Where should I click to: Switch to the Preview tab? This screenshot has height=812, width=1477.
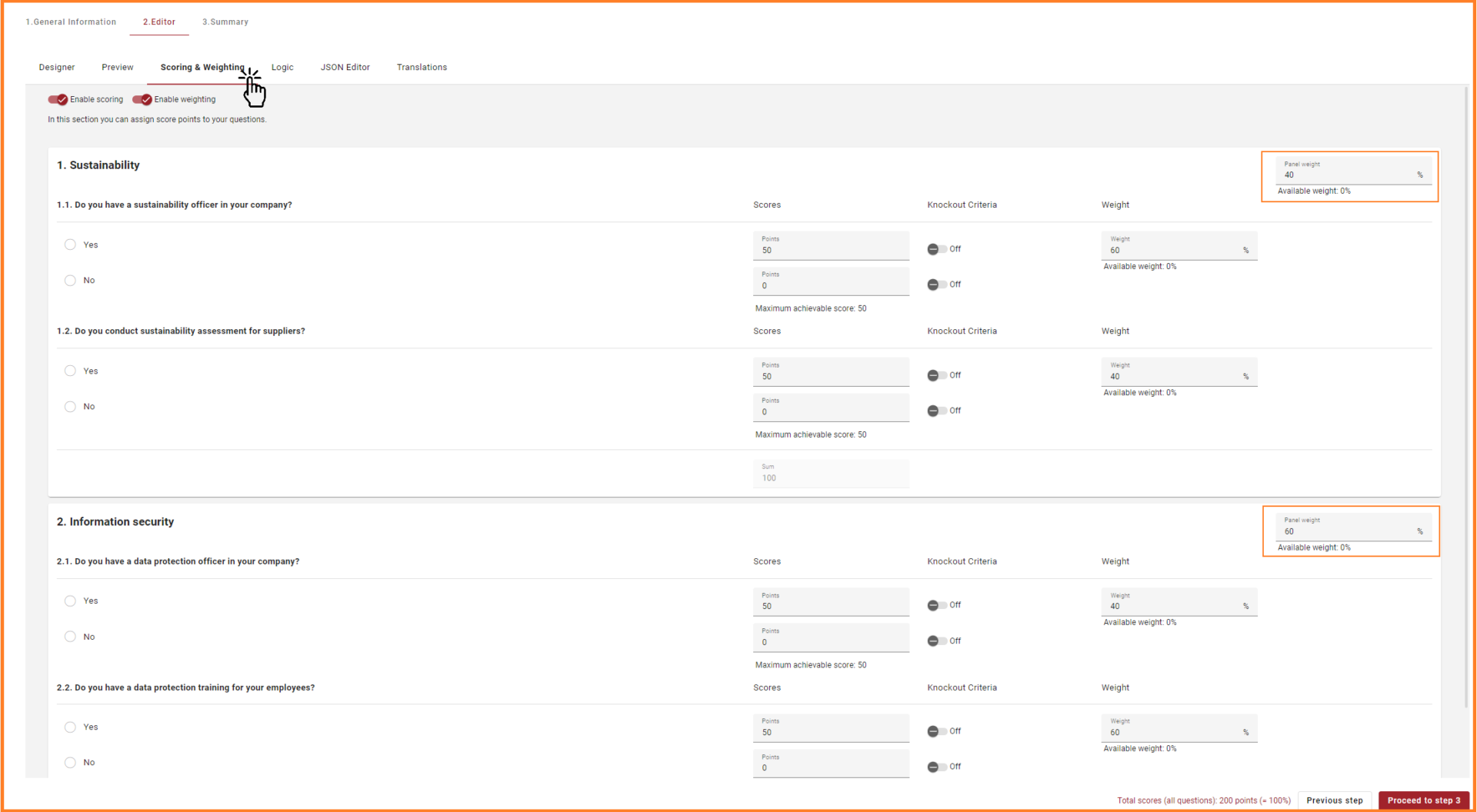[x=118, y=68]
